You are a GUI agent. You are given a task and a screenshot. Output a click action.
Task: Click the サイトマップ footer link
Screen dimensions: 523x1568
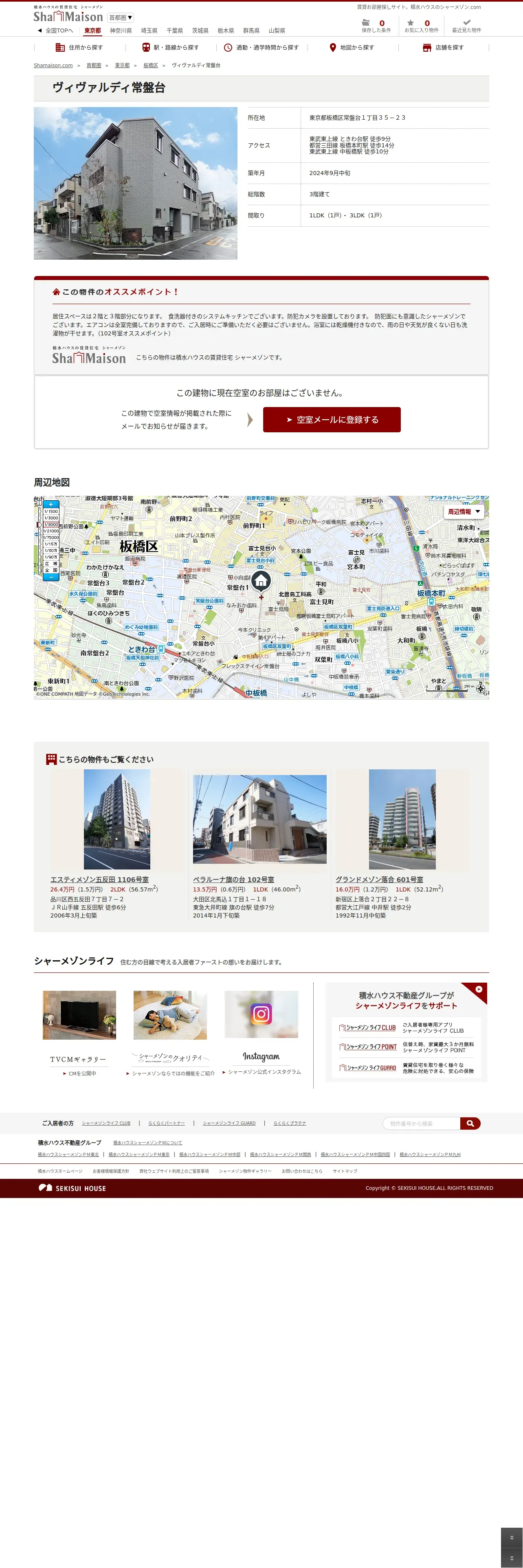345,1171
